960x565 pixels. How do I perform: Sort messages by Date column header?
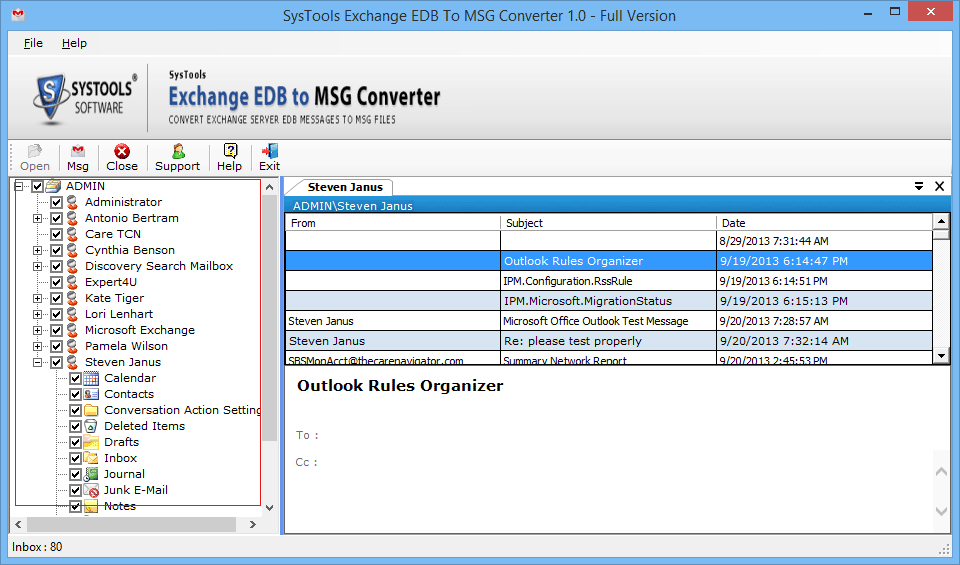tap(824, 223)
